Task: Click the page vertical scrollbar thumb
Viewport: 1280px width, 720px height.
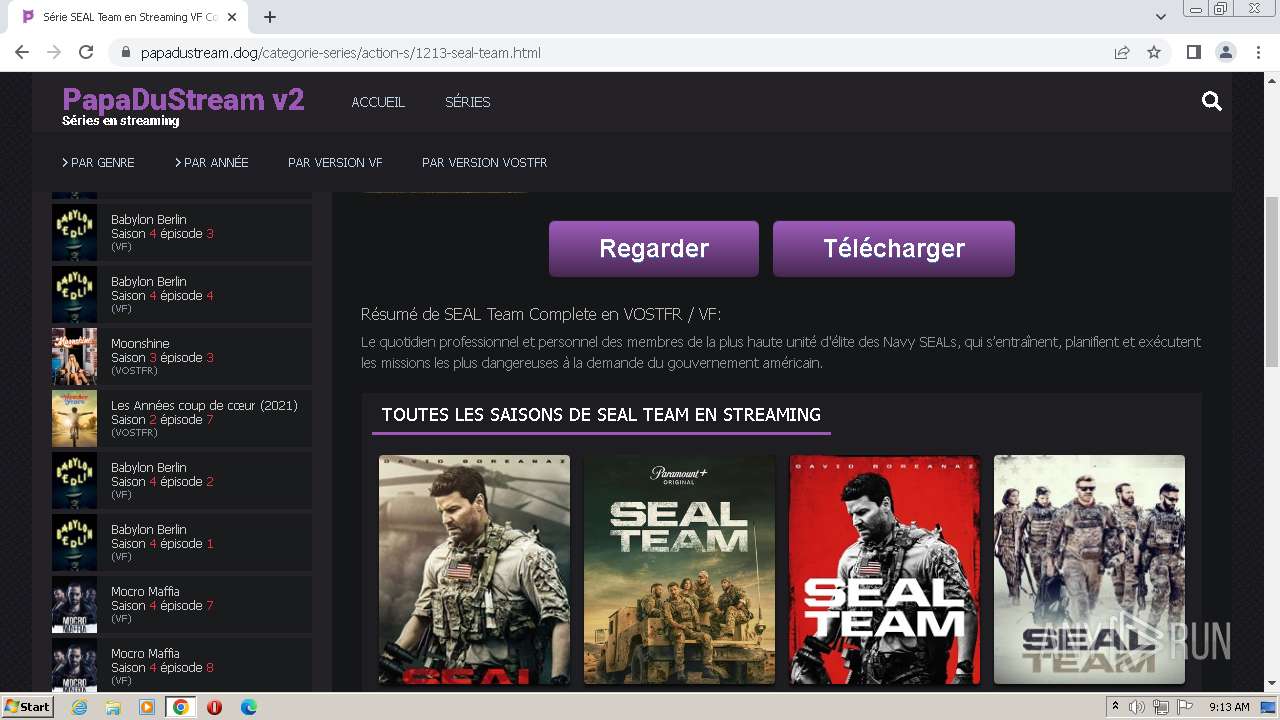Action: click(1272, 282)
